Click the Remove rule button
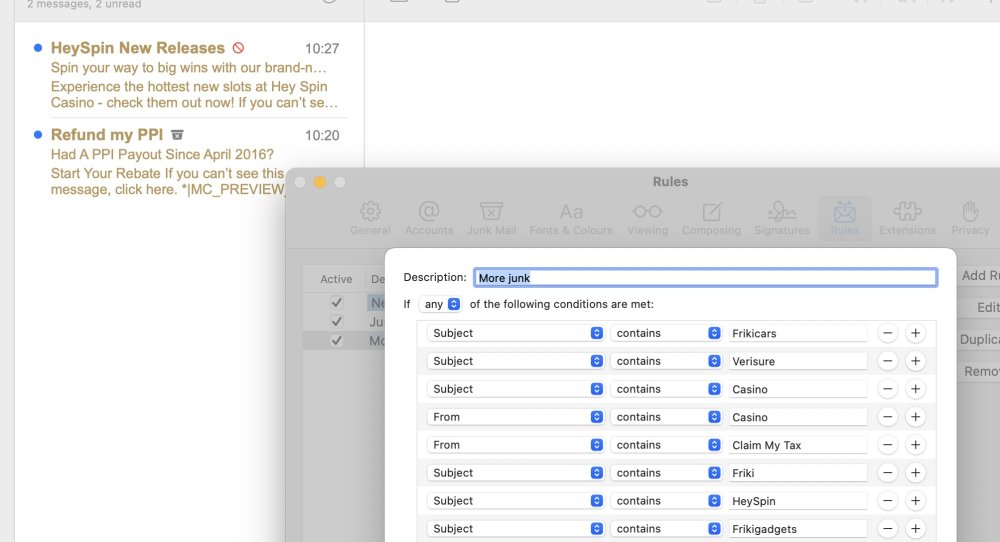This screenshot has height=542, width=1000. [x=978, y=371]
